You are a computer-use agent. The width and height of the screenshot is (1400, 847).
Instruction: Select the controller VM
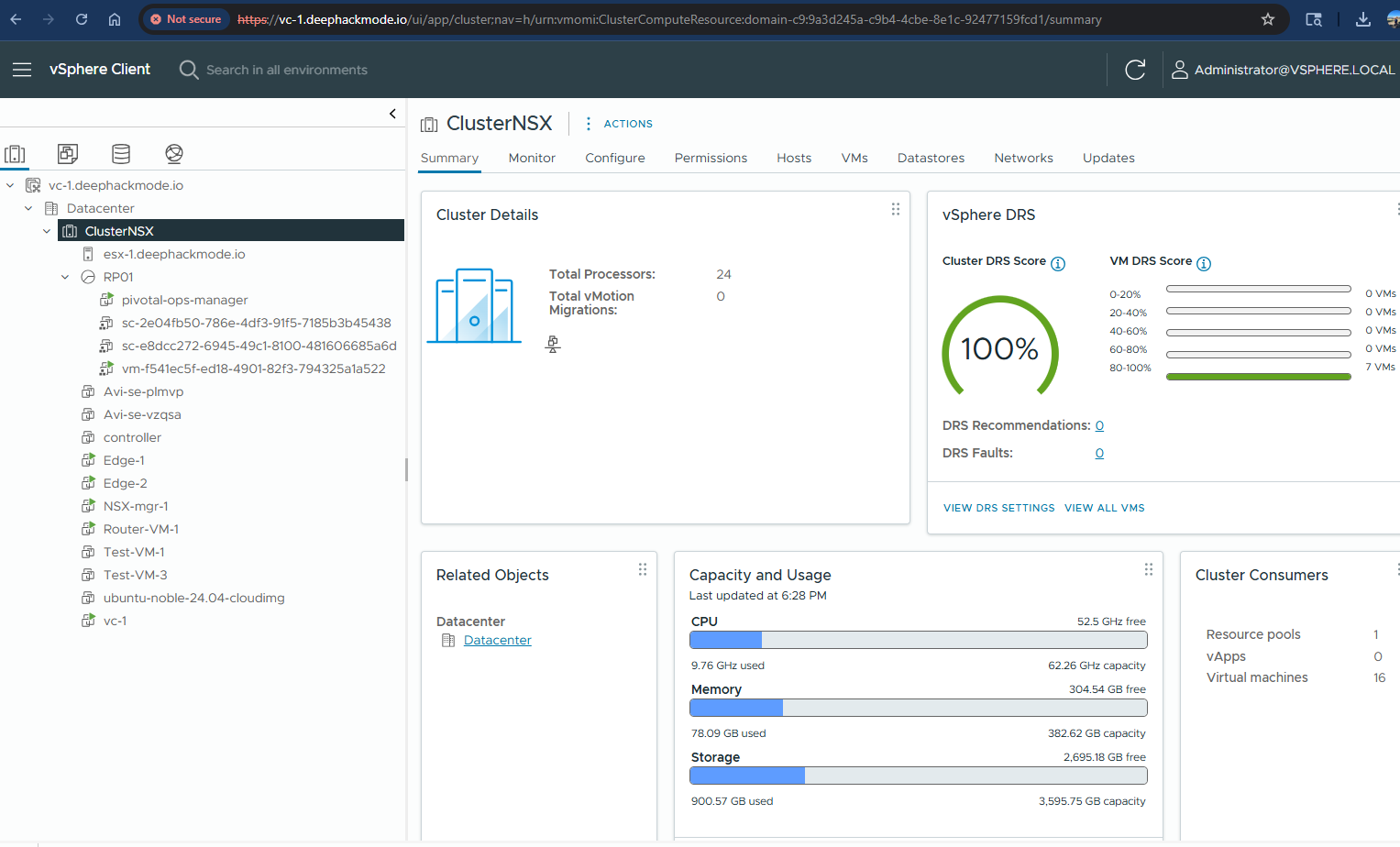coord(132,437)
